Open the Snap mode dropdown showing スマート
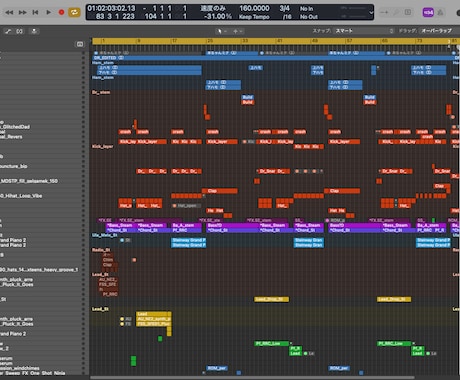Image resolution: width=460 pixels, height=380 pixels. (x=364, y=31)
